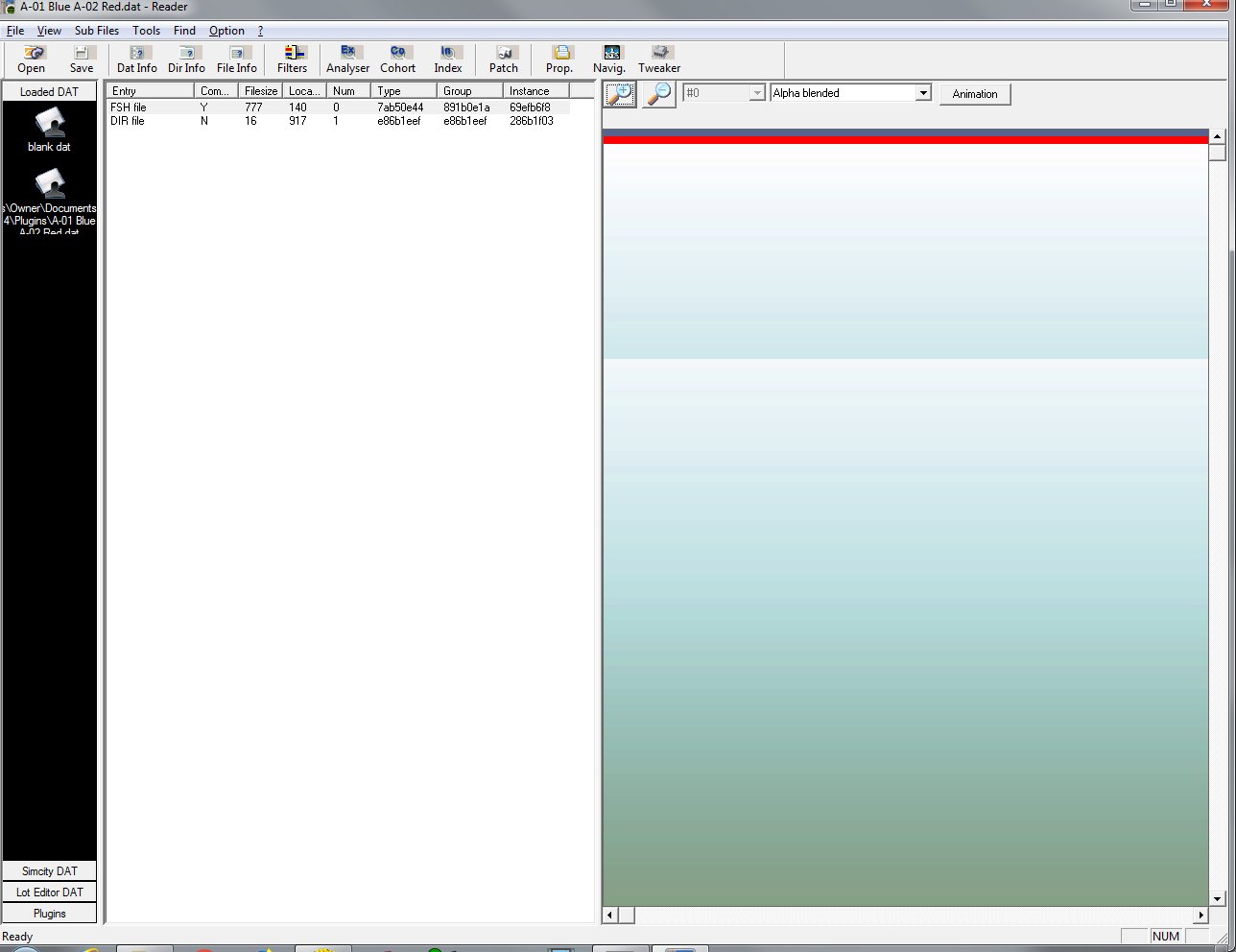Open the Tweaker tool
This screenshot has height=952, width=1236.
pyautogui.click(x=659, y=59)
